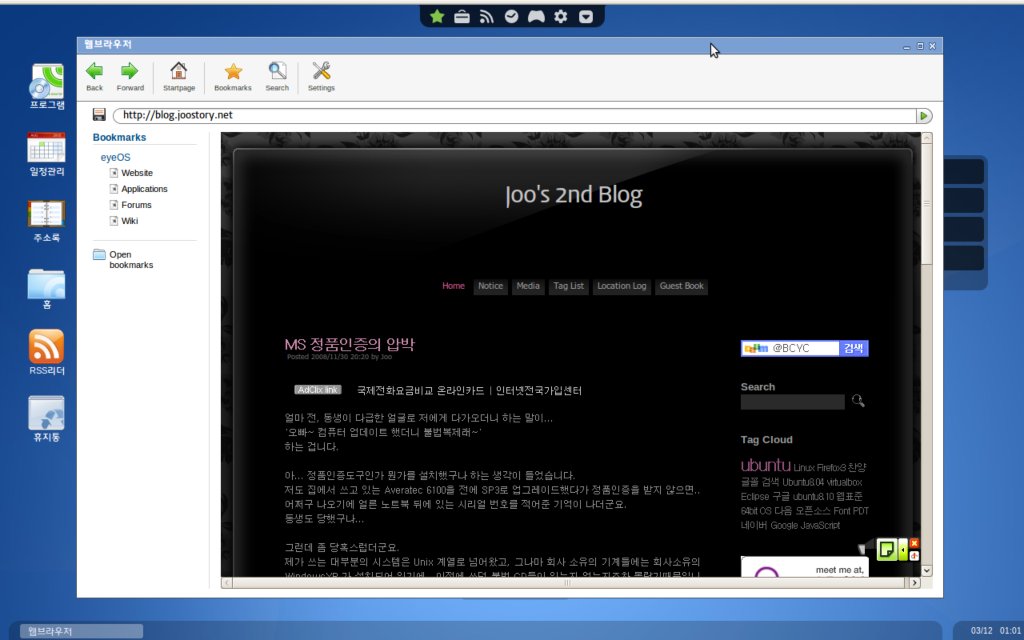
Task: Click the Eclipse tag in Tag Cloud
Action: (755, 497)
